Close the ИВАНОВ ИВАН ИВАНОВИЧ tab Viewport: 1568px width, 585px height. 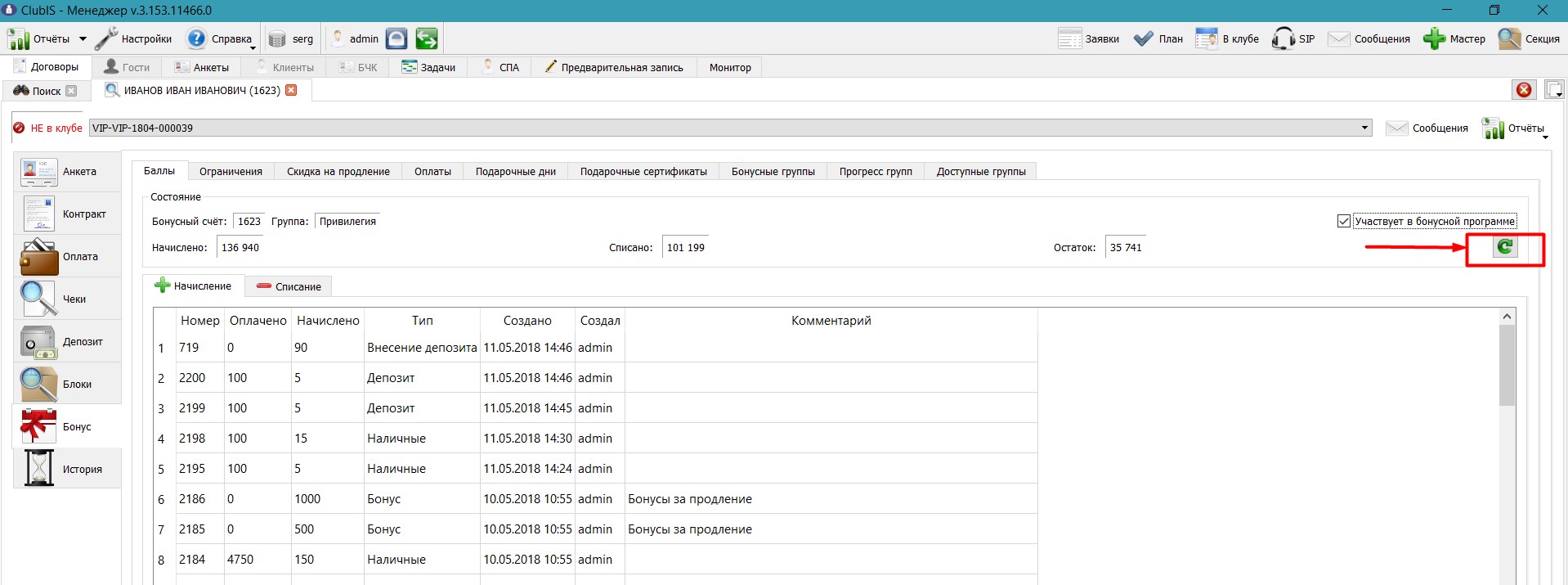coord(291,90)
